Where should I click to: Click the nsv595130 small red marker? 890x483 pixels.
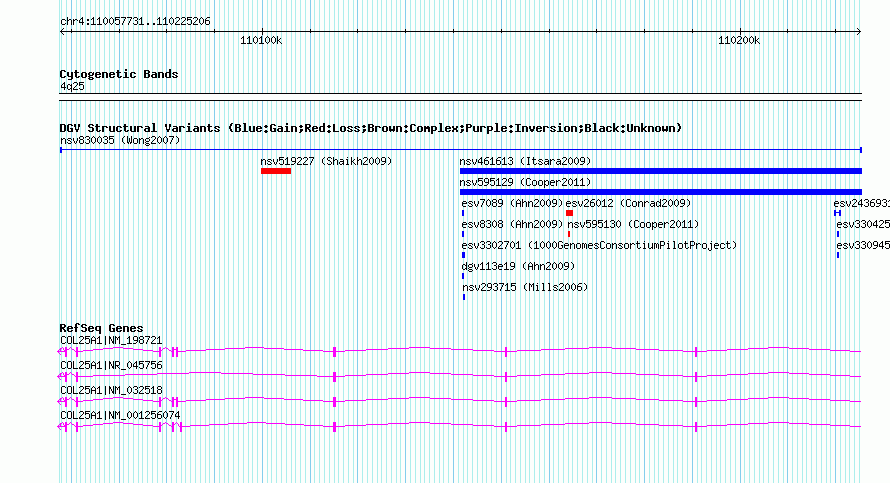pos(569,234)
